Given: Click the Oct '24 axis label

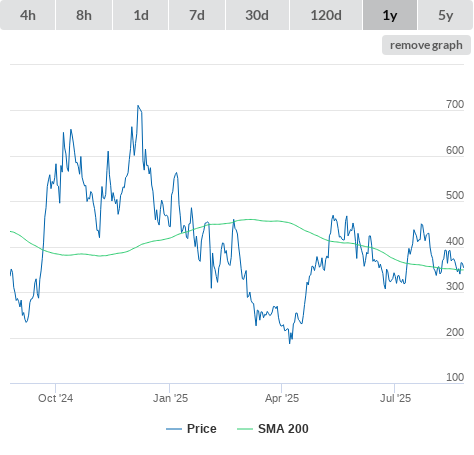Looking at the screenshot, I should click(x=55, y=398).
